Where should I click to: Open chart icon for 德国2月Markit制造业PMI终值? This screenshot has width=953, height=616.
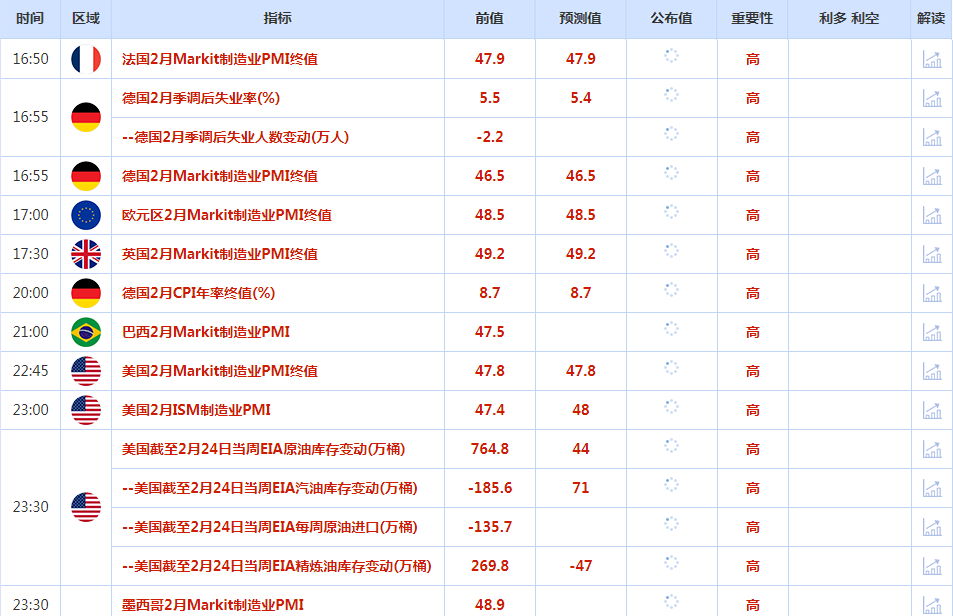click(932, 176)
